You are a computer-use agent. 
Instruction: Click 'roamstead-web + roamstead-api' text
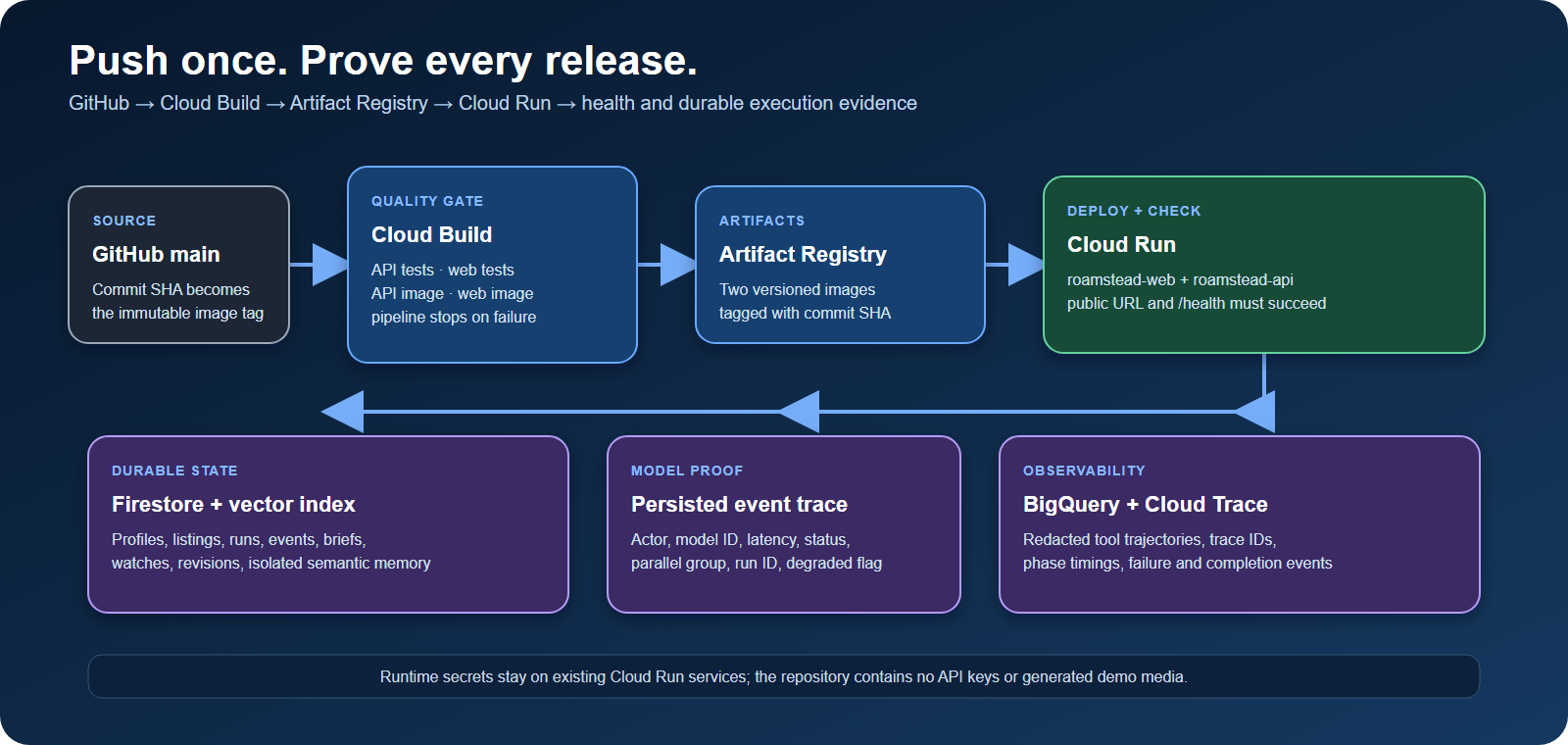(x=1180, y=279)
